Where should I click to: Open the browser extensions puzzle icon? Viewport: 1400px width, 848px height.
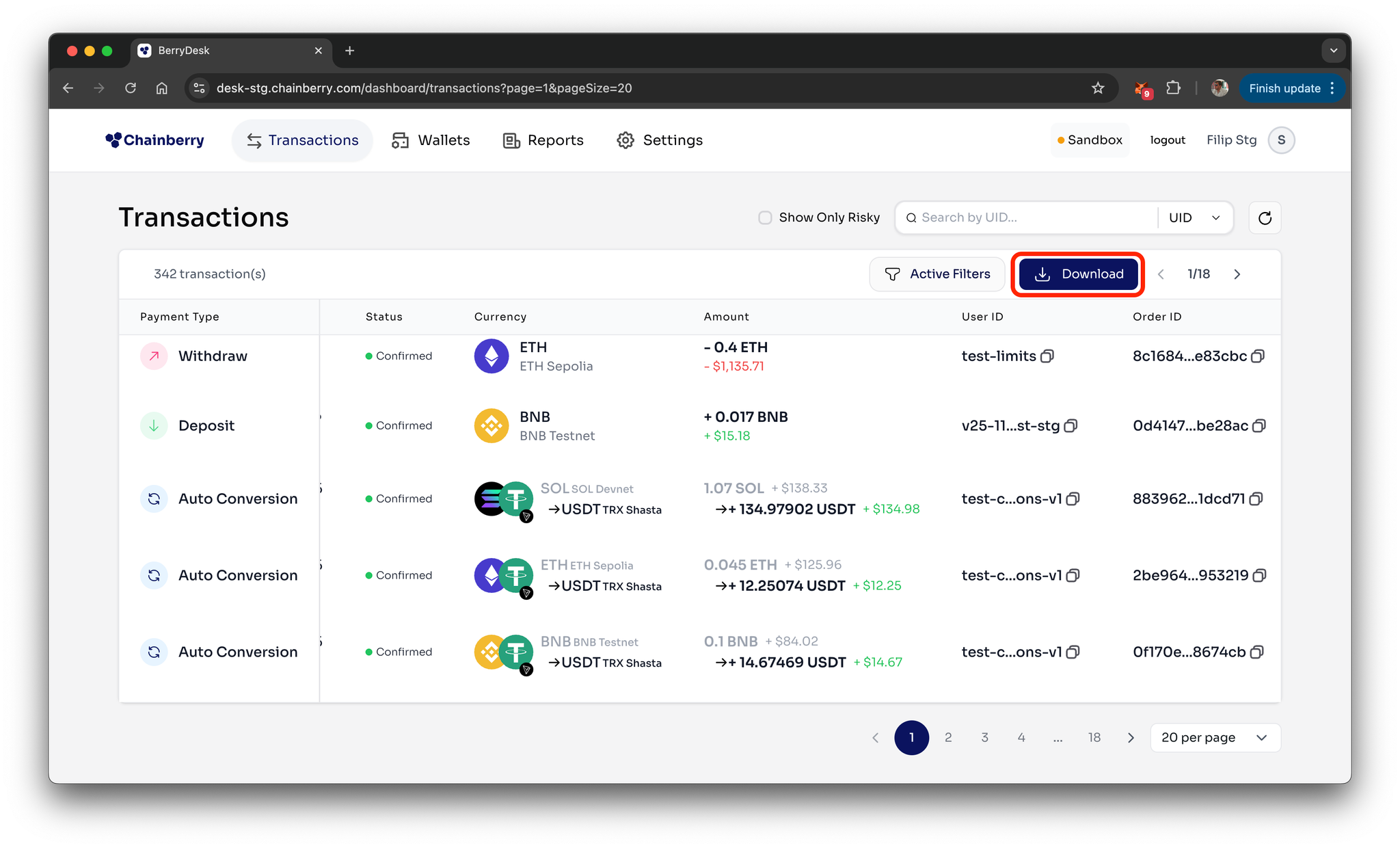[x=1173, y=88]
